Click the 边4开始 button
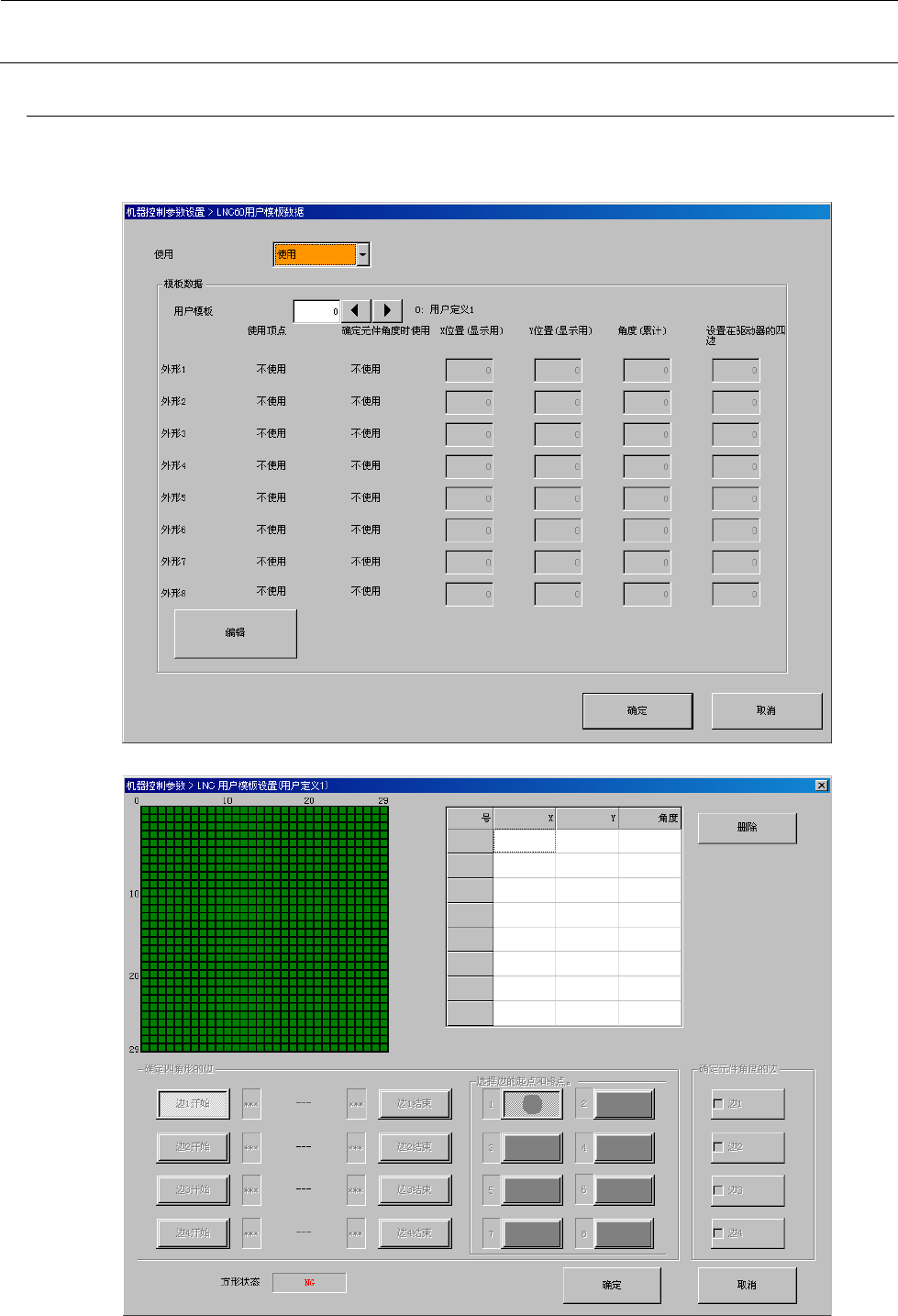 coord(193,1233)
